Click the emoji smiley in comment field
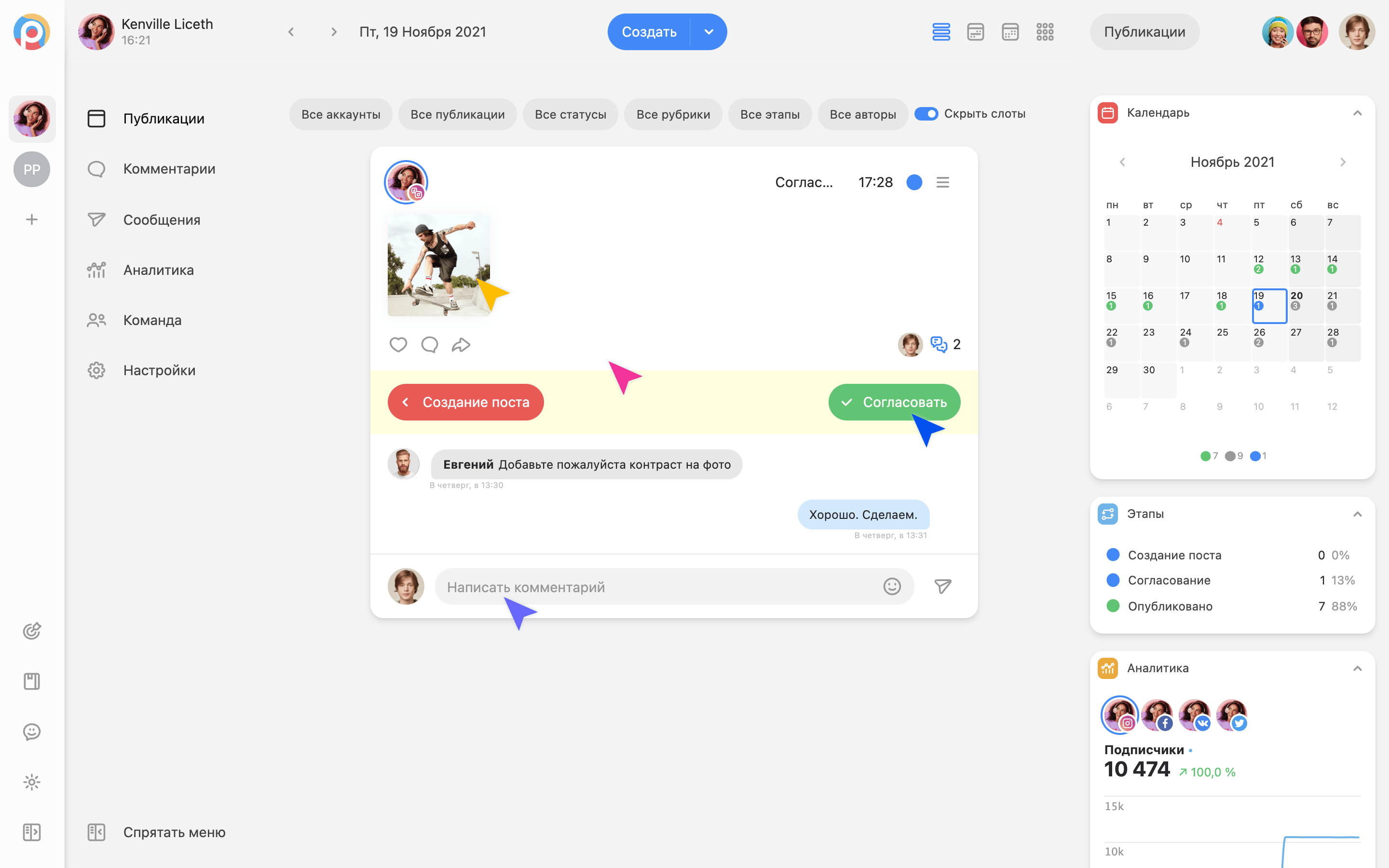The image size is (1389, 868). pyautogui.click(x=892, y=587)
